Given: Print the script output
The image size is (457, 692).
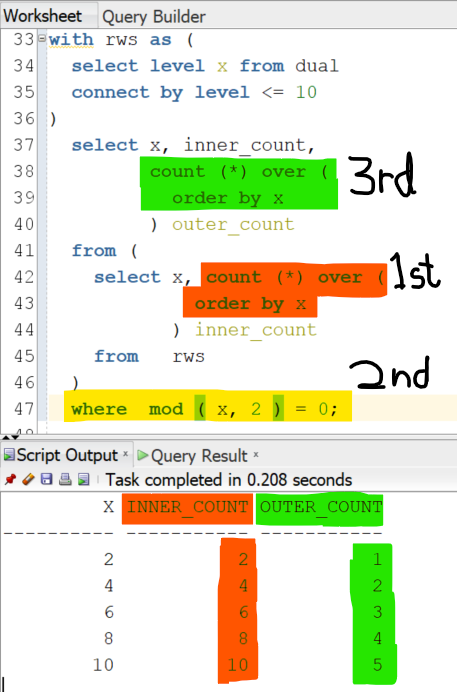Looking at the screenshot, I should tap(65, 479).
